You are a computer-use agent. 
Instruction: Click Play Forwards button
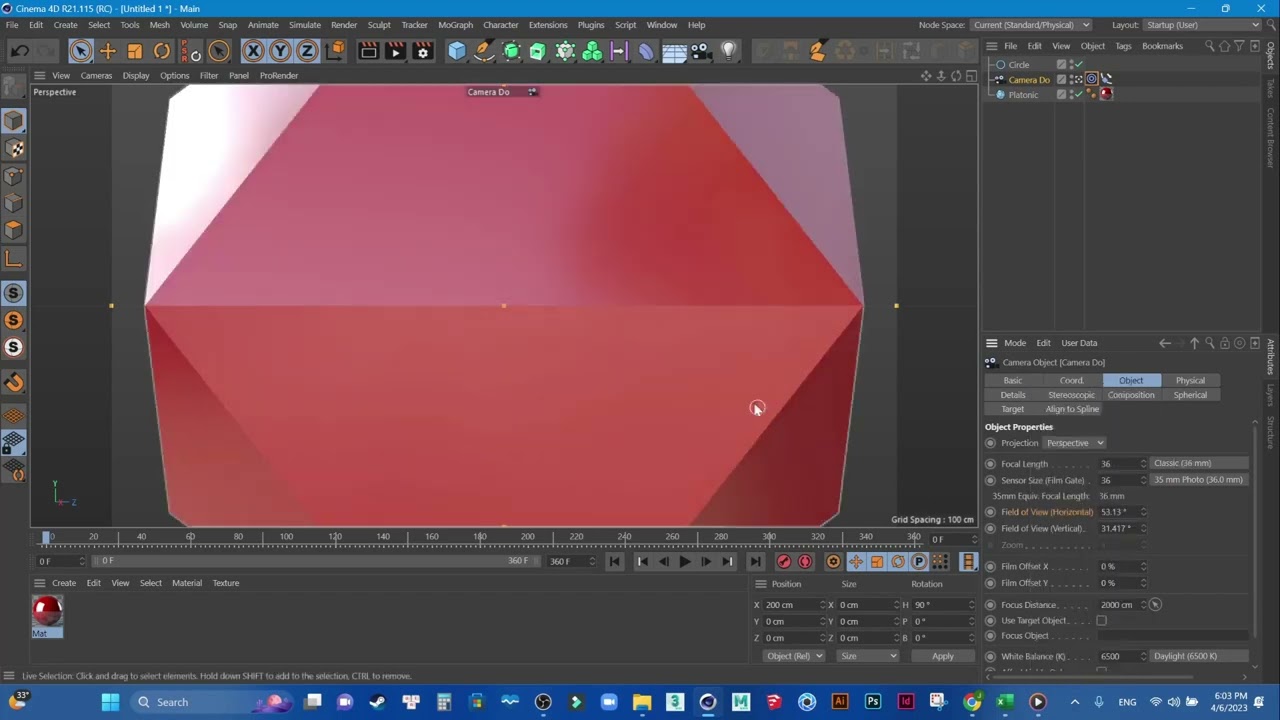click(685, 562)
